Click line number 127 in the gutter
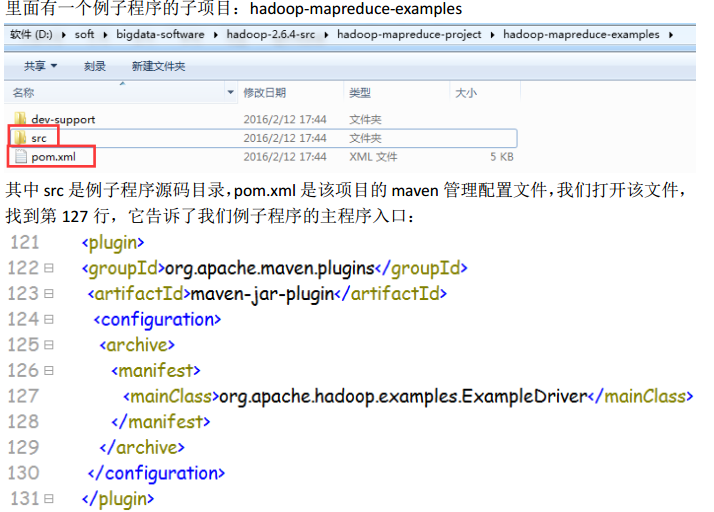Viewport: 714px width, 512px height. (x=23, y=396)
